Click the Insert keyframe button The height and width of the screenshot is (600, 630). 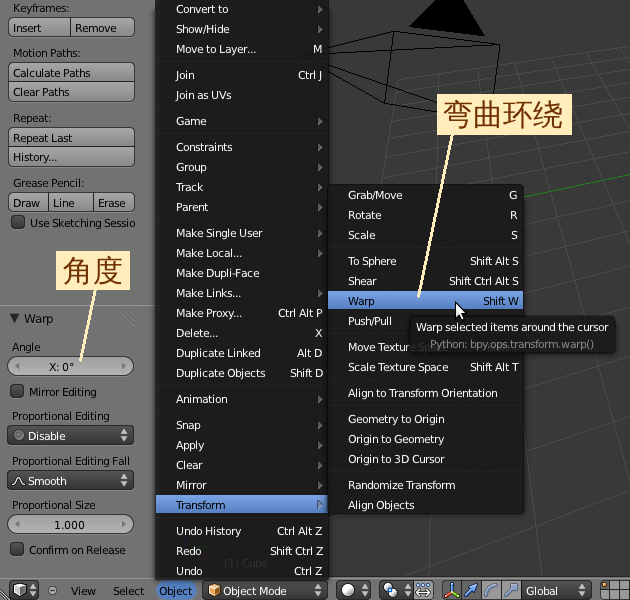coord(39,28)
